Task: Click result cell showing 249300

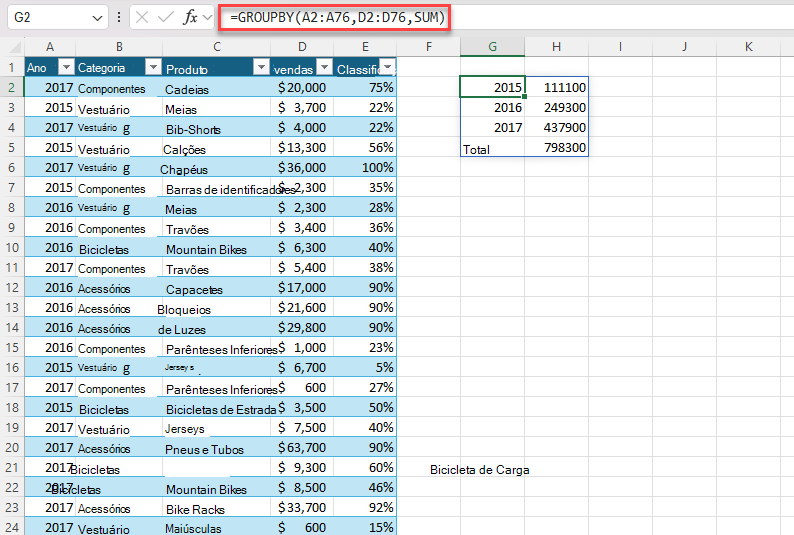Action: tap(557, 107)
